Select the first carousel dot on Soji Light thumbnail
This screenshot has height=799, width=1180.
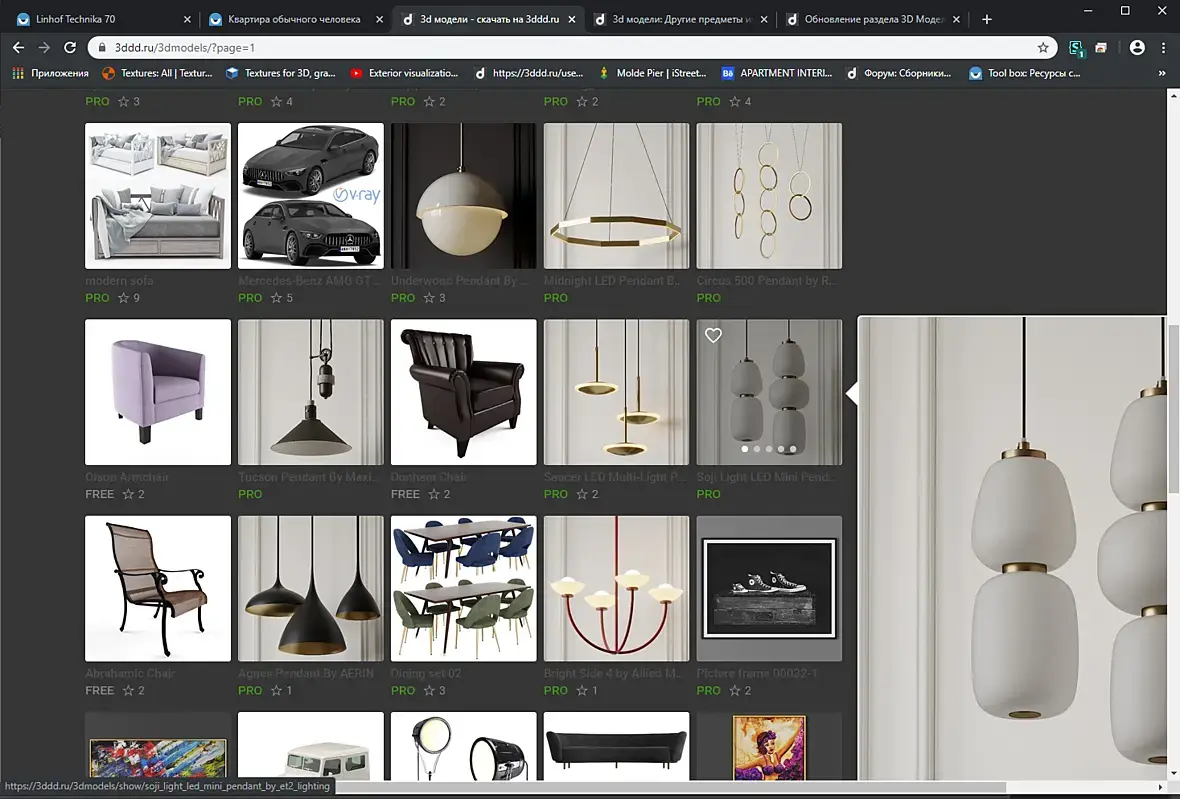coord(745,449)
